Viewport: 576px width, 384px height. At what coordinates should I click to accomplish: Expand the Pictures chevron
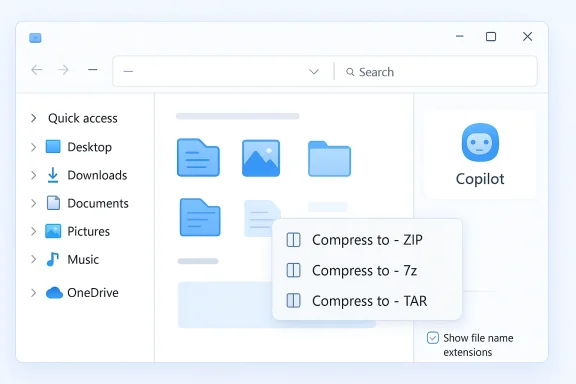(33, 231)
